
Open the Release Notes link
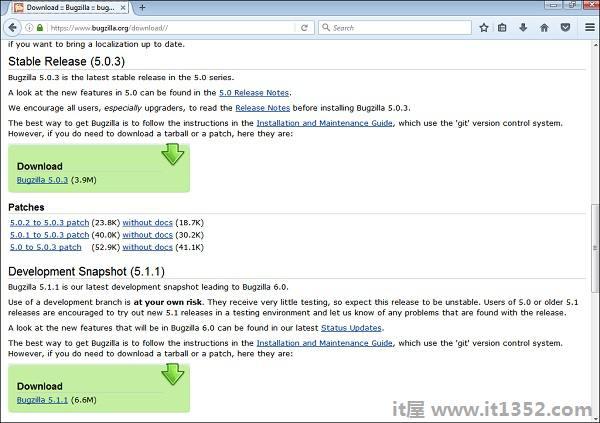[262, 108]
